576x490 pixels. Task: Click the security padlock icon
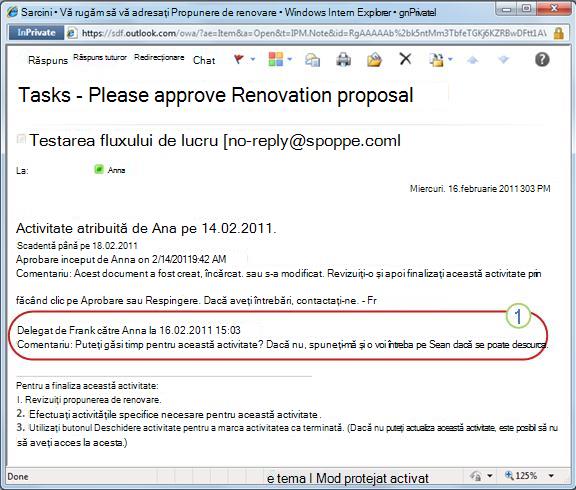tap(559, 33)
